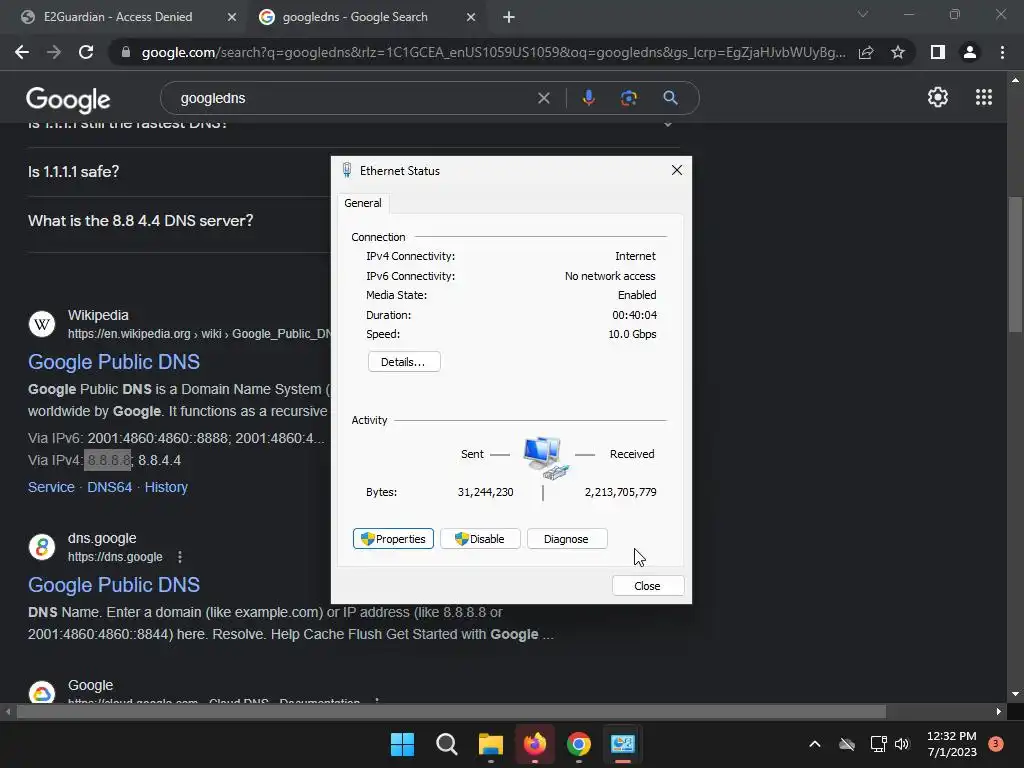Close Ethernet Status with the X
The image size is (1024, 768).
(677, 170)
